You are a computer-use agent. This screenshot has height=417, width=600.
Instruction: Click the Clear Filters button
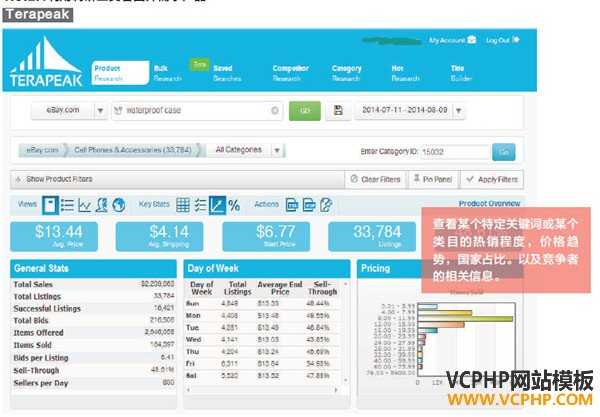click(x=375, y=179)
